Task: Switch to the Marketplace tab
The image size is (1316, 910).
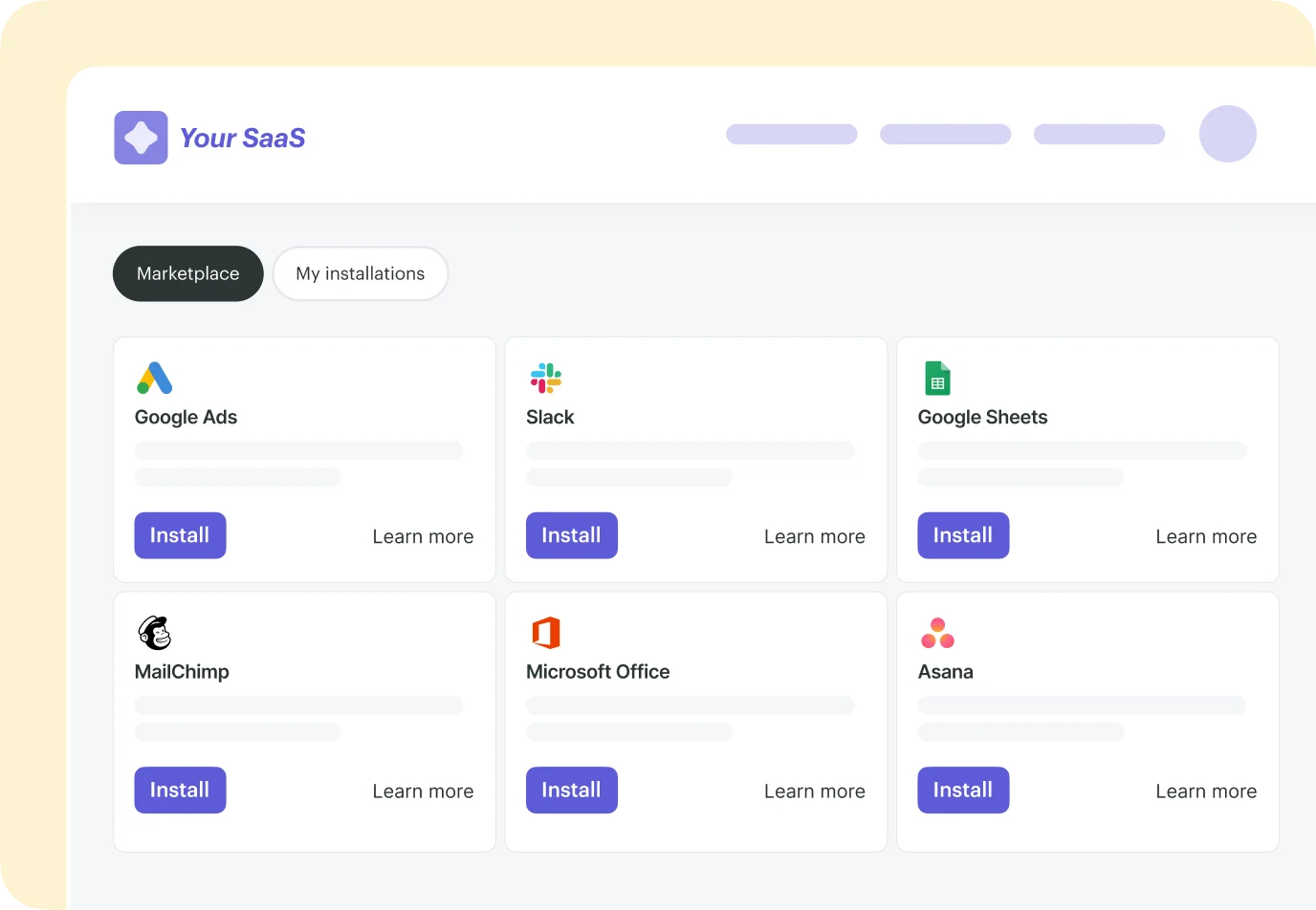Action: 188,273
